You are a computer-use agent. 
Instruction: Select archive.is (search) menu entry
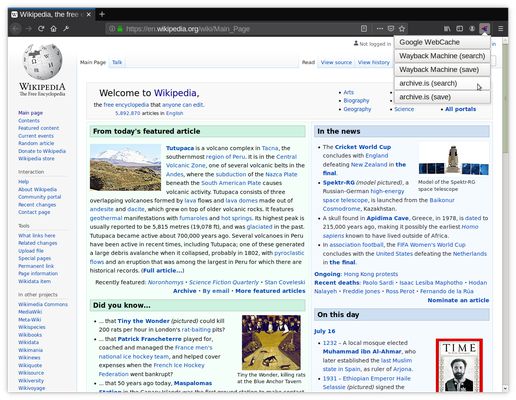tap(442, 83)
